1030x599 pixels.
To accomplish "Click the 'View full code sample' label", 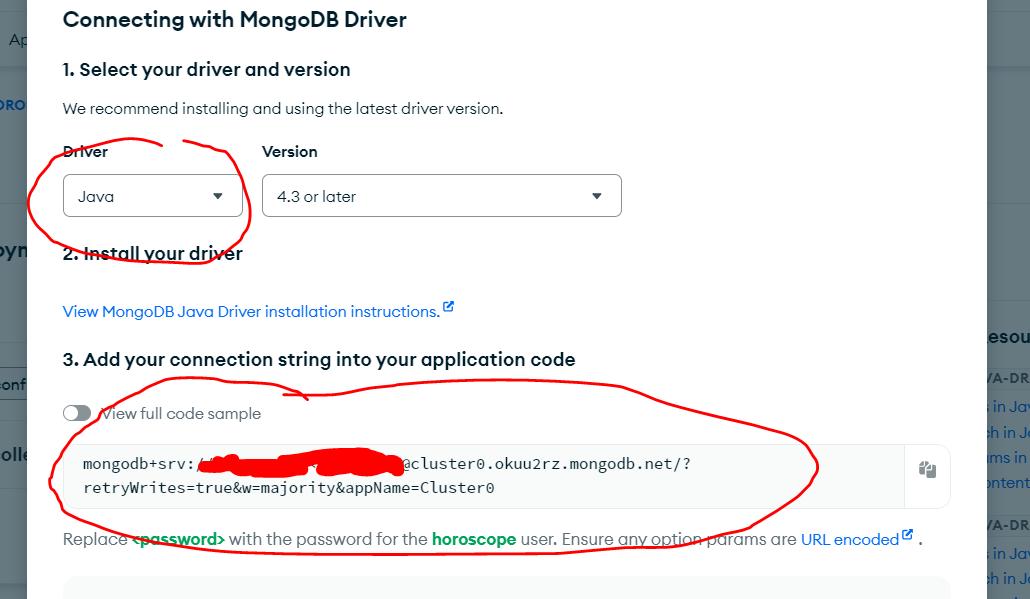I will [x=181, y=414].
